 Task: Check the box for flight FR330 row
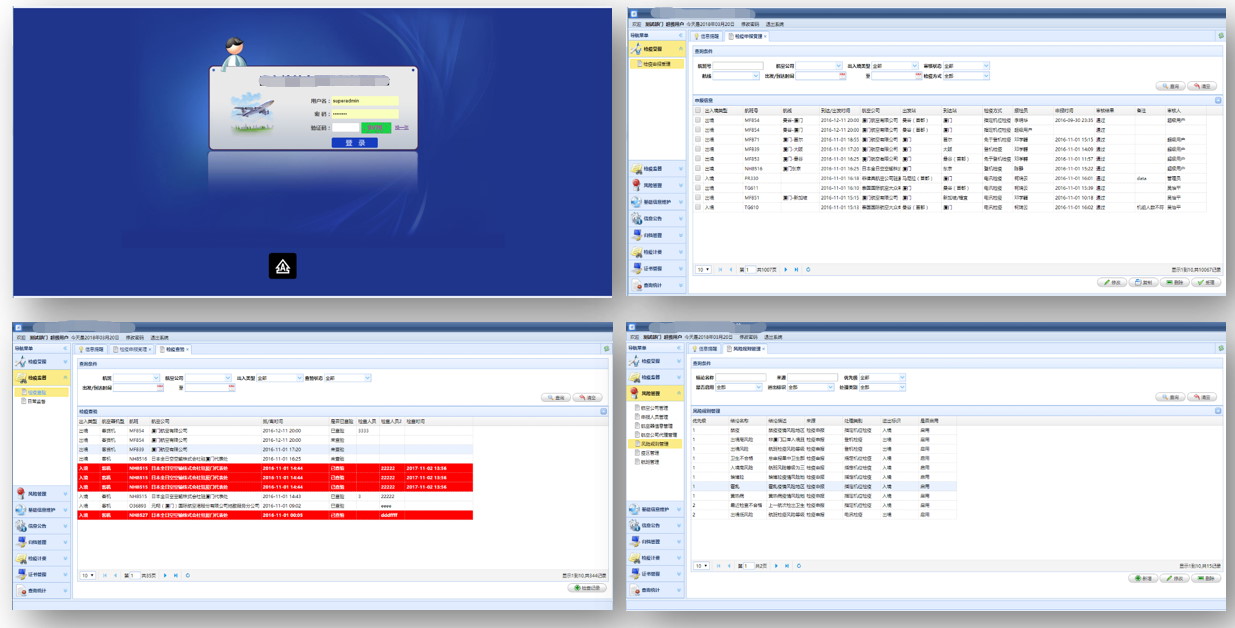click(698, 178)
